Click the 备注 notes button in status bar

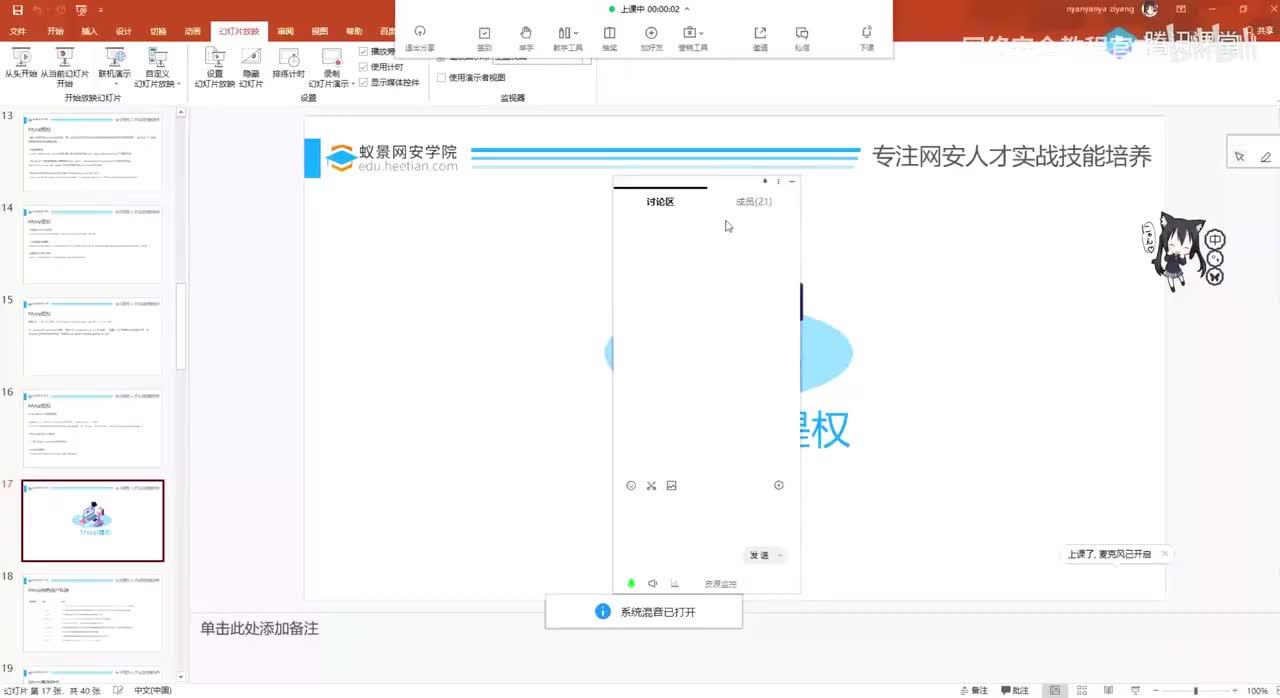click(974, 690)
